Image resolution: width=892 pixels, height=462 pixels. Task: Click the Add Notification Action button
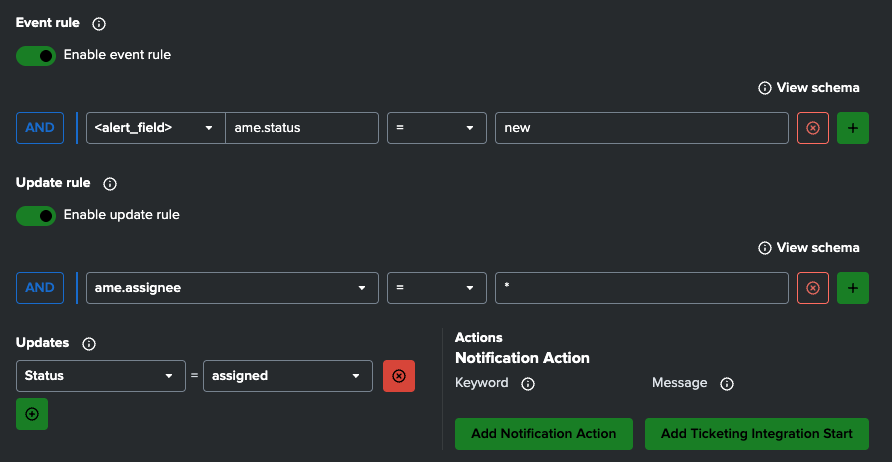click(x=543, y=434)
